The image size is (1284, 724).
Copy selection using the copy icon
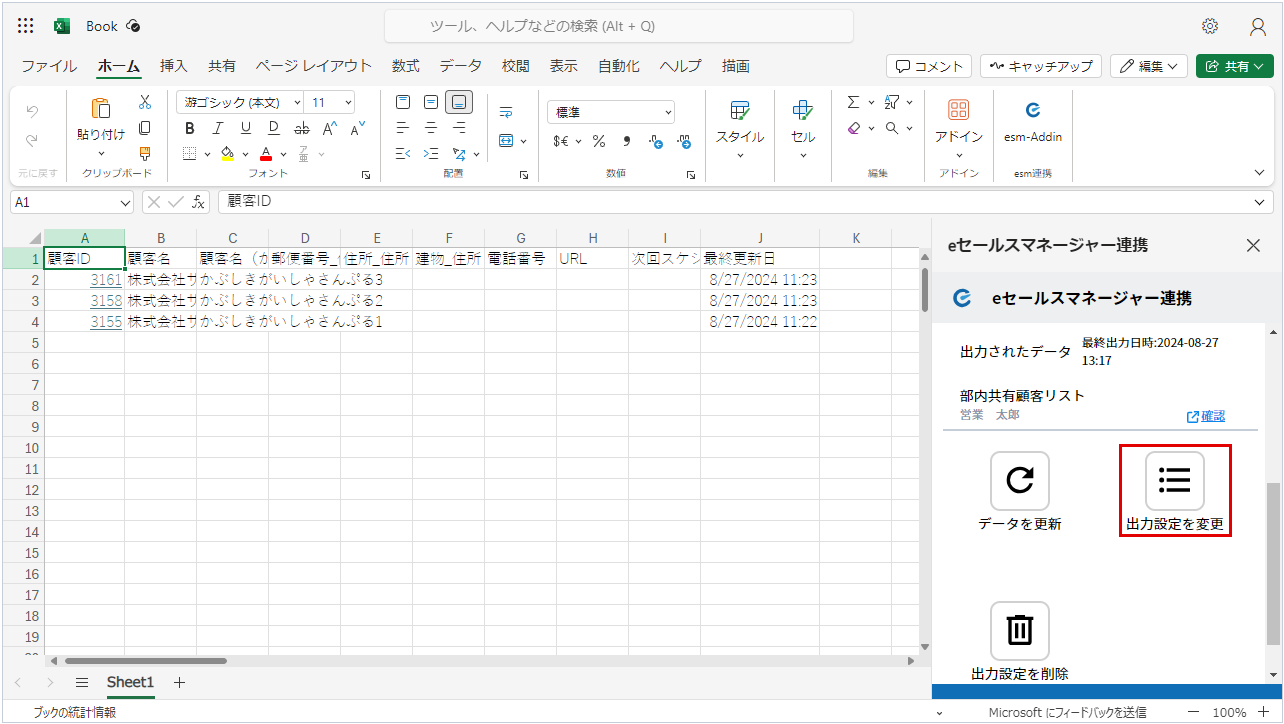tap(145, 128)
